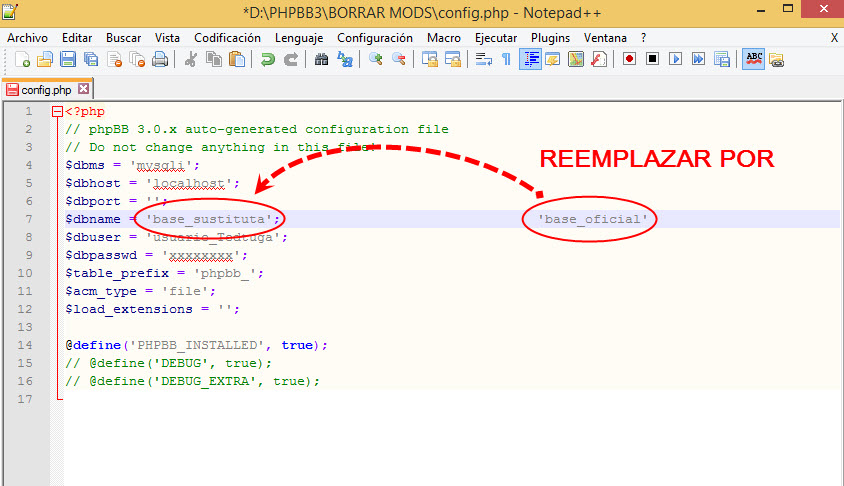Click in line 7 containing $dbname

tap(400, 219)
